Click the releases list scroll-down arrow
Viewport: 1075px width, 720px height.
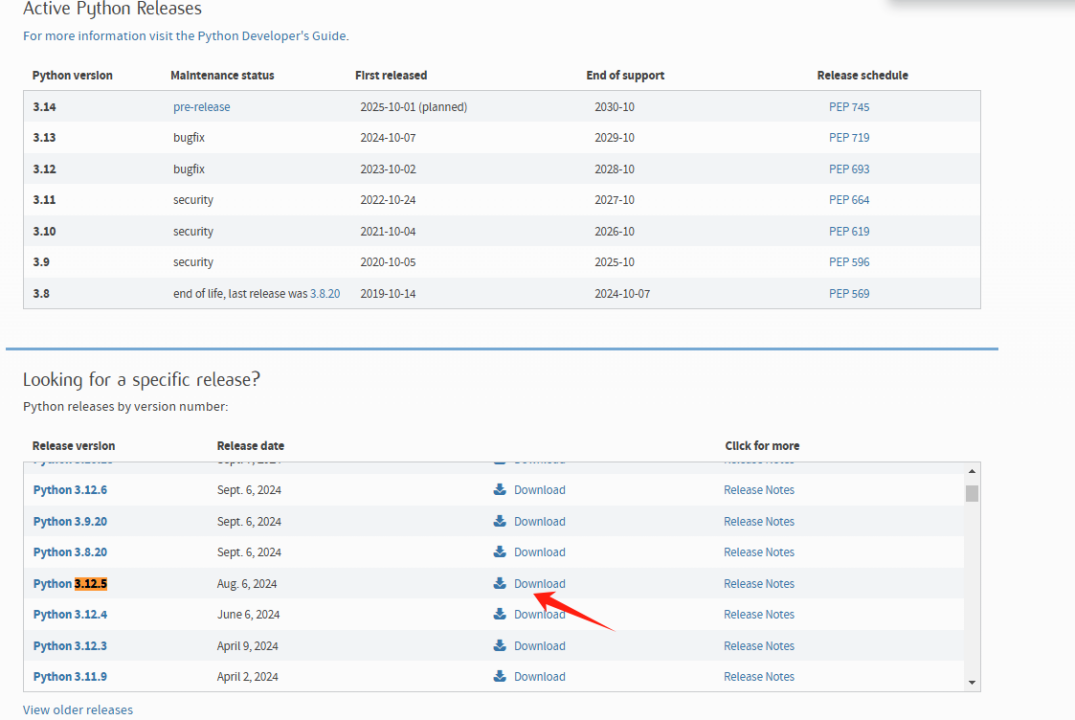point(971,682)
